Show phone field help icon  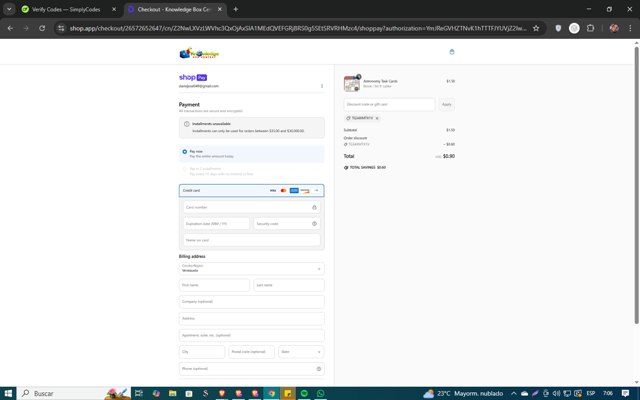pyautogui.click(x=319, y=369)
